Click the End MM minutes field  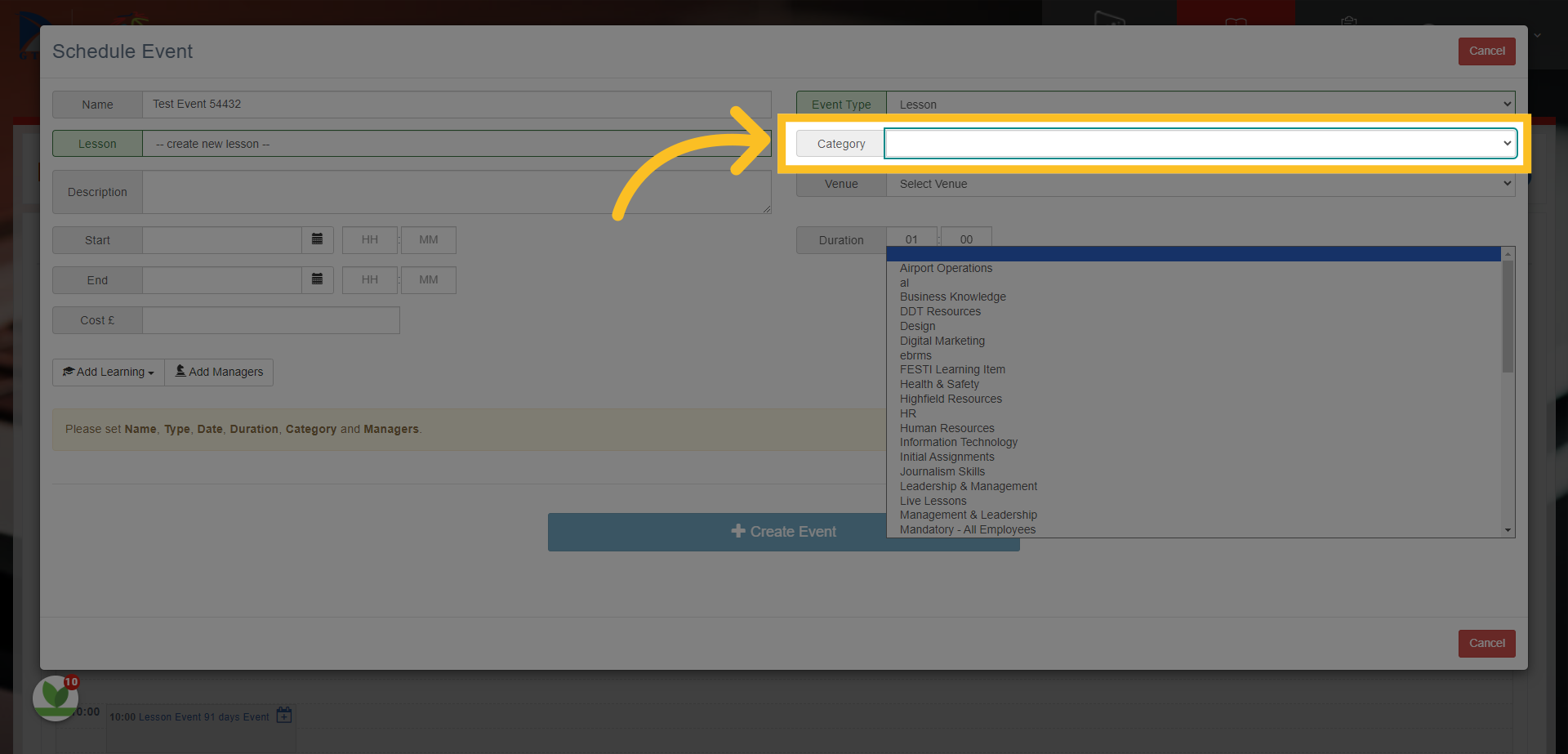(428, 280)
